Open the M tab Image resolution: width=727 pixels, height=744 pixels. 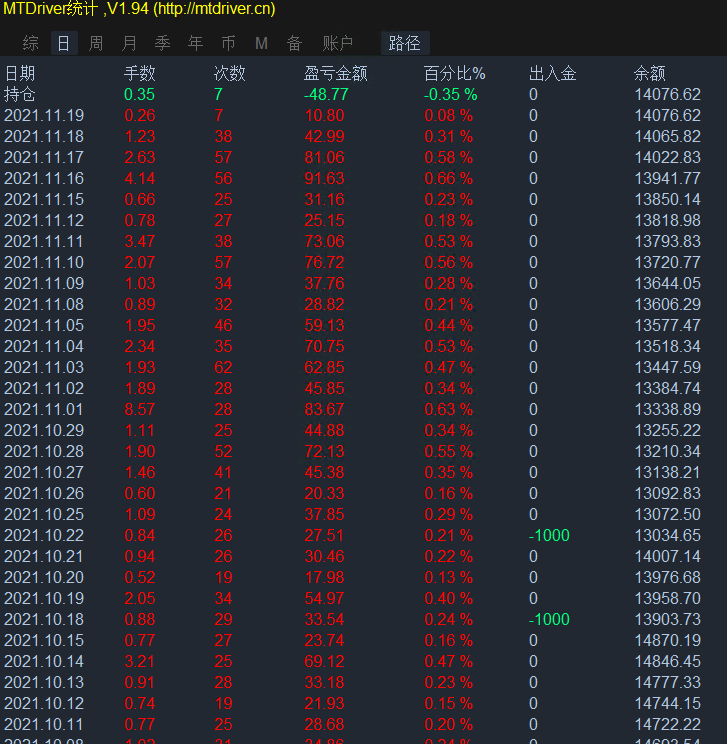click(x=261, y=43)
